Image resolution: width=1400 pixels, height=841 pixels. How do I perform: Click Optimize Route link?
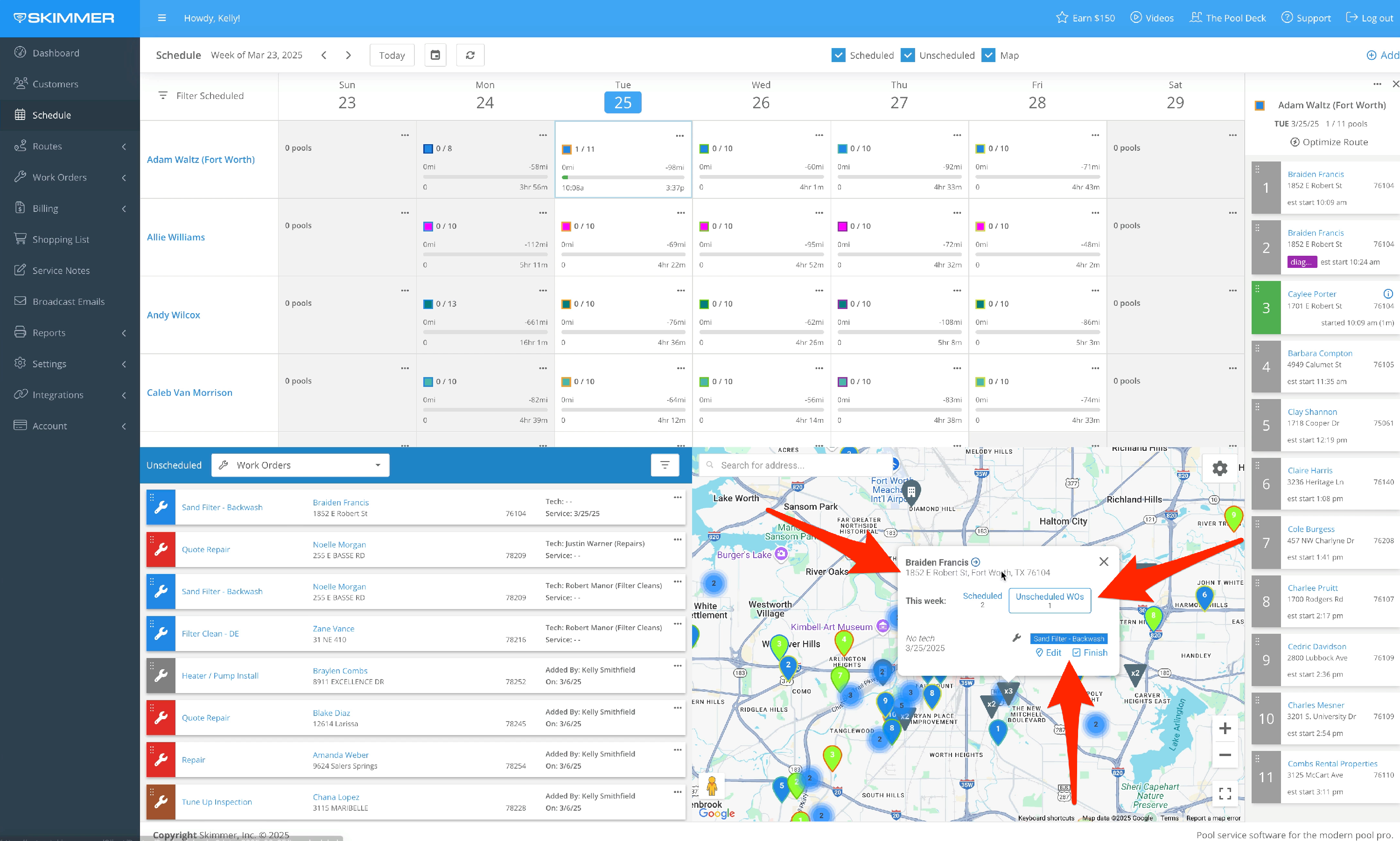(1329, 142)
